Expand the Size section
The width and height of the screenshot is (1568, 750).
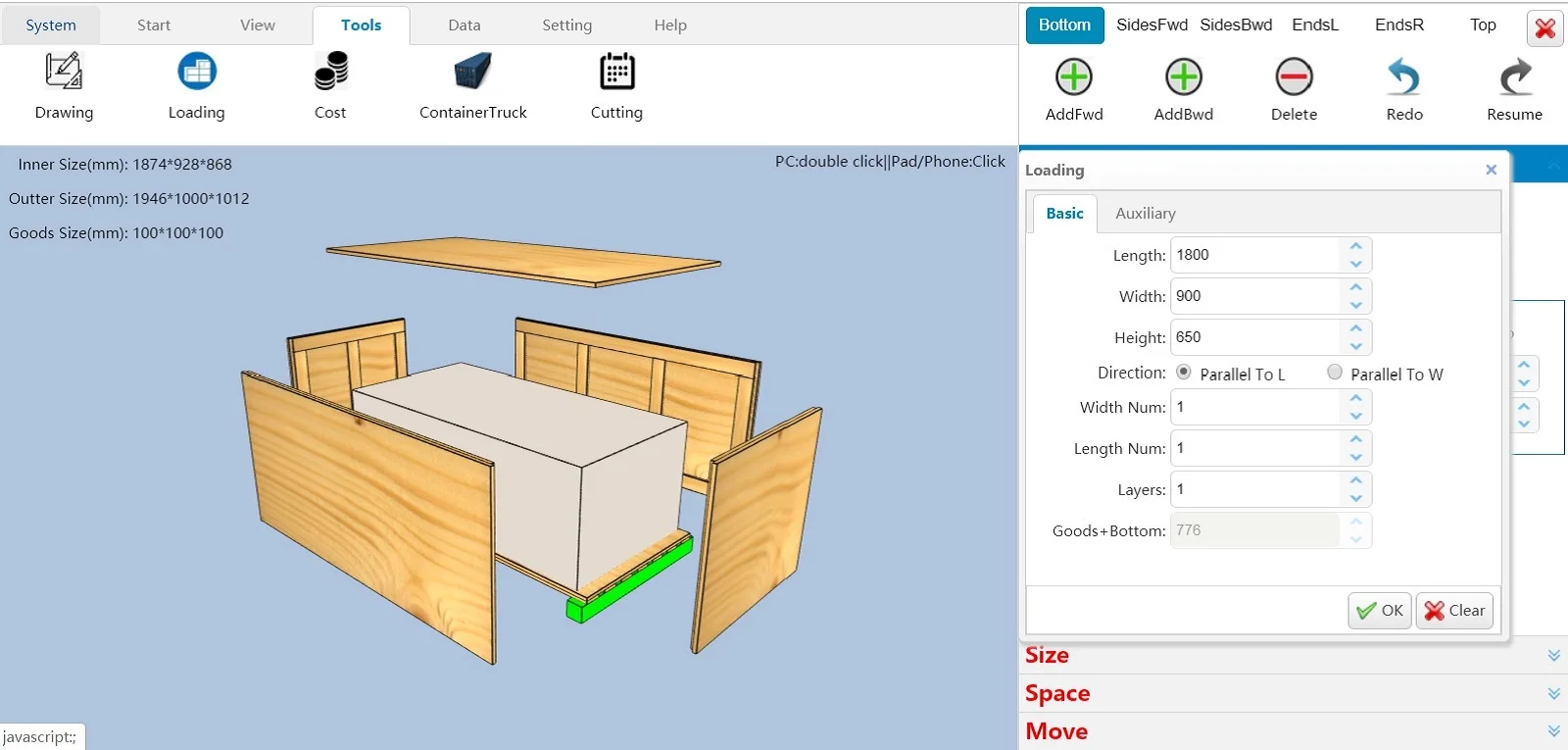coord(1294,655)
